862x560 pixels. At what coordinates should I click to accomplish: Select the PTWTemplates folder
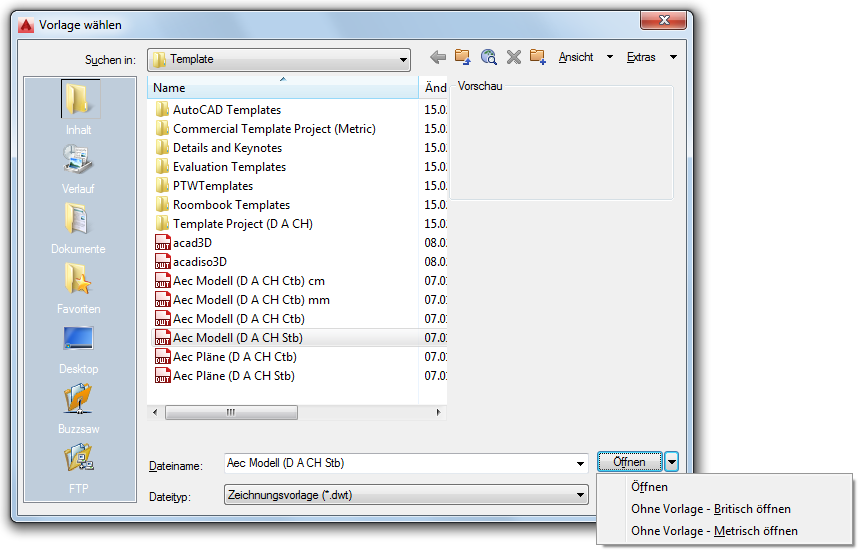click(x=204, y=186)
